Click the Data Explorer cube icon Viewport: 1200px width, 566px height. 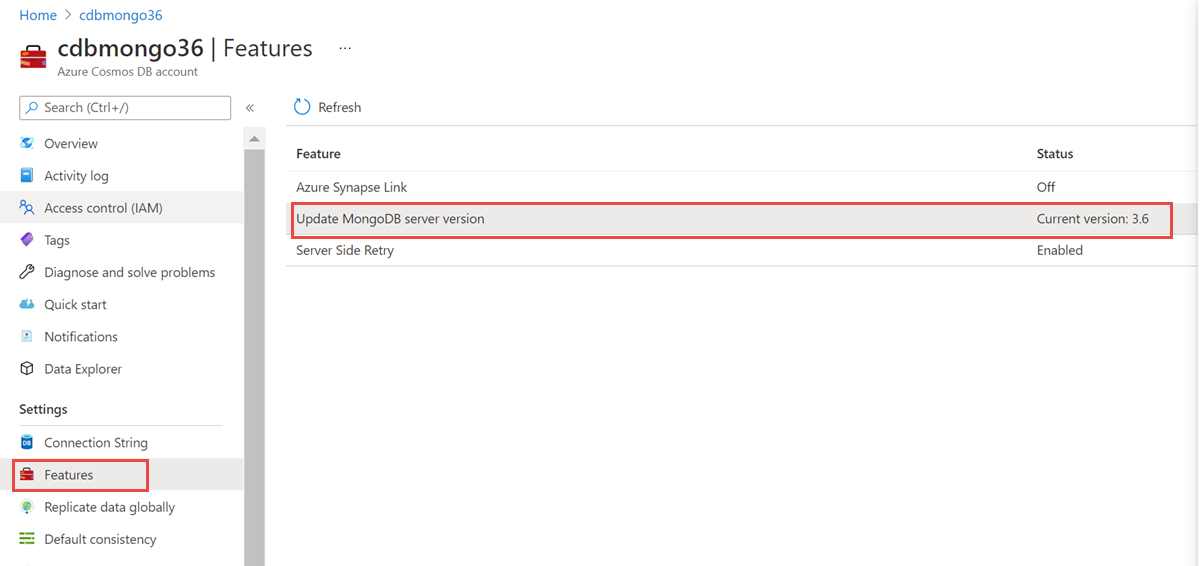pyautogui.click(x=27, y=369)
